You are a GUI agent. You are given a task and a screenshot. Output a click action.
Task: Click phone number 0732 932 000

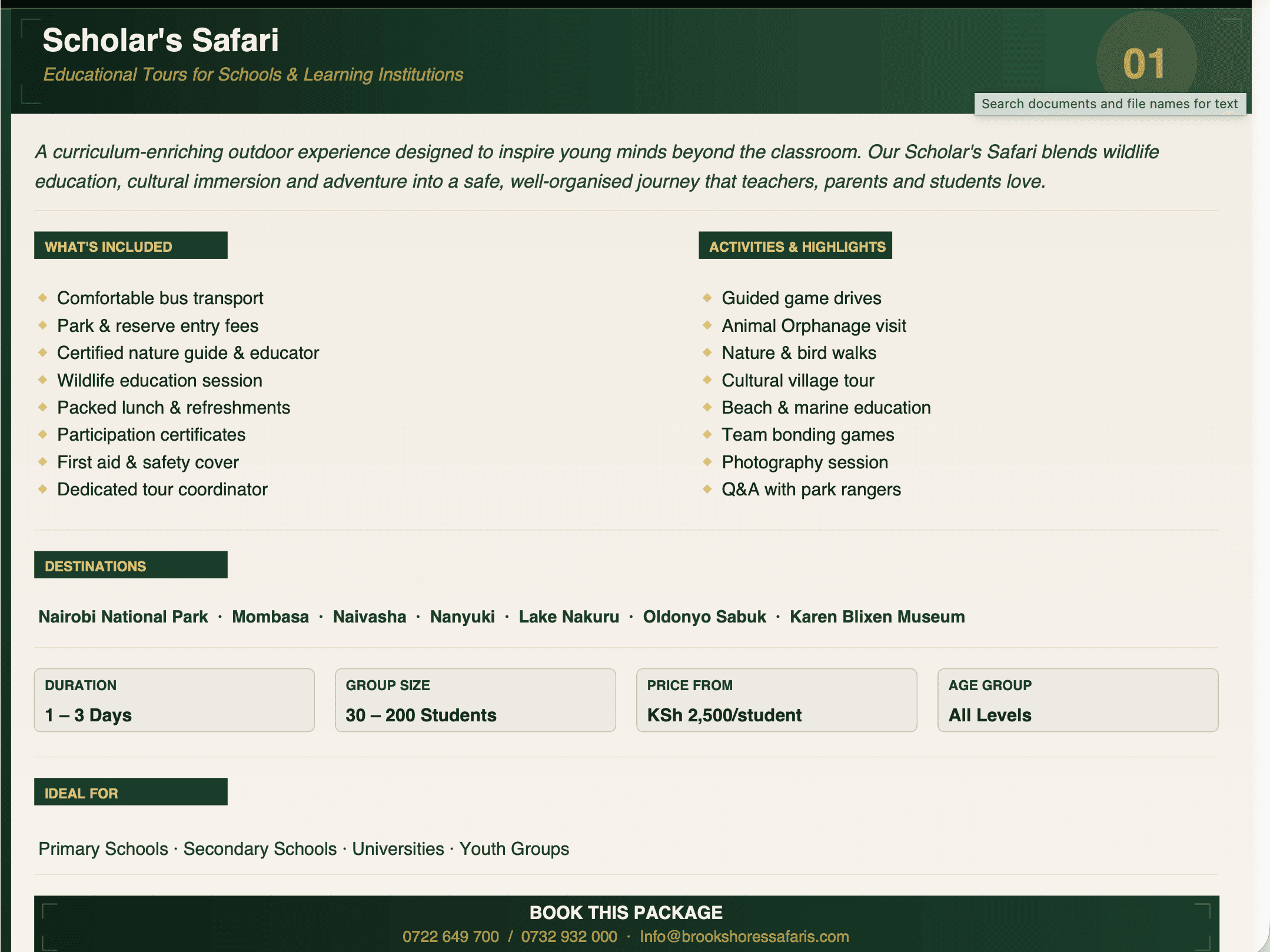569,937
